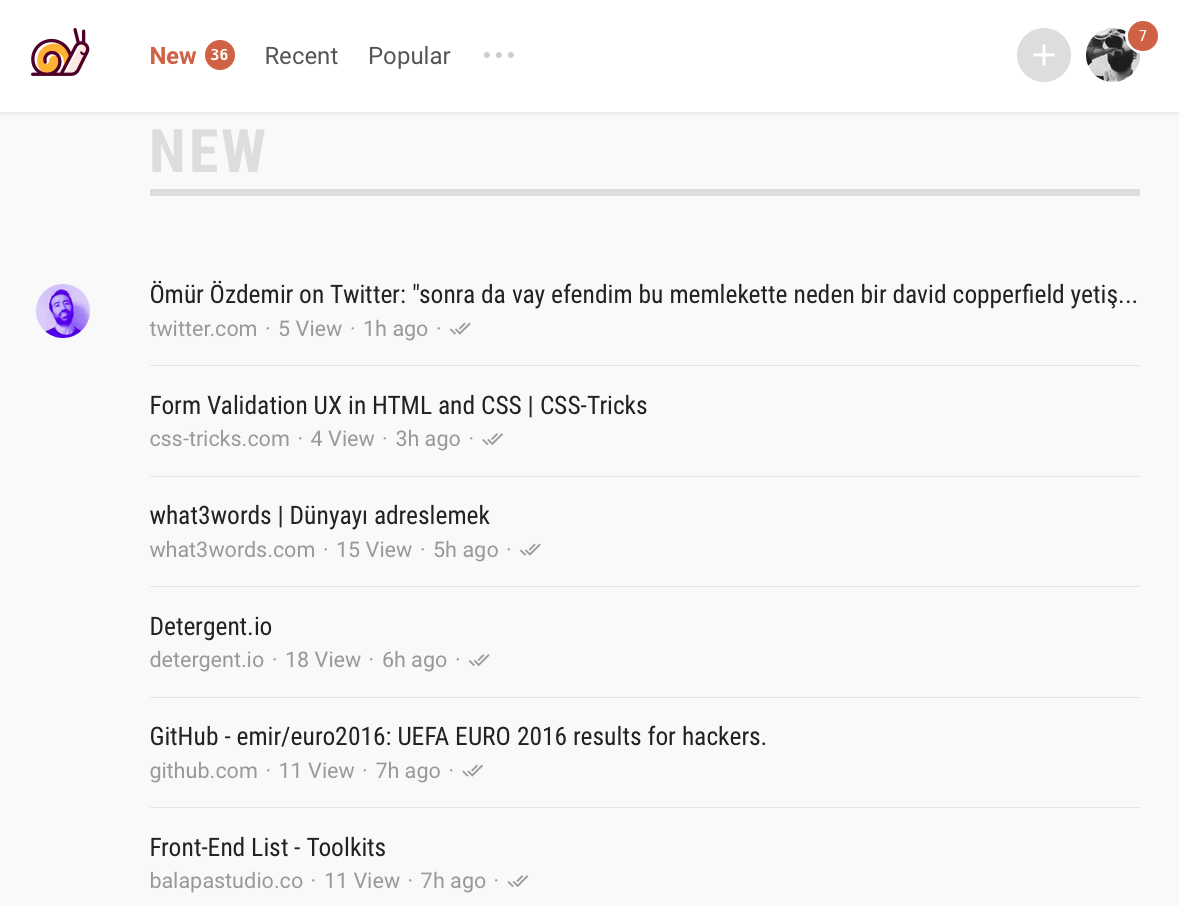Screen dimensions: 1179x906
Task: Switch to the Recent tab
Action: click(301, 56)
